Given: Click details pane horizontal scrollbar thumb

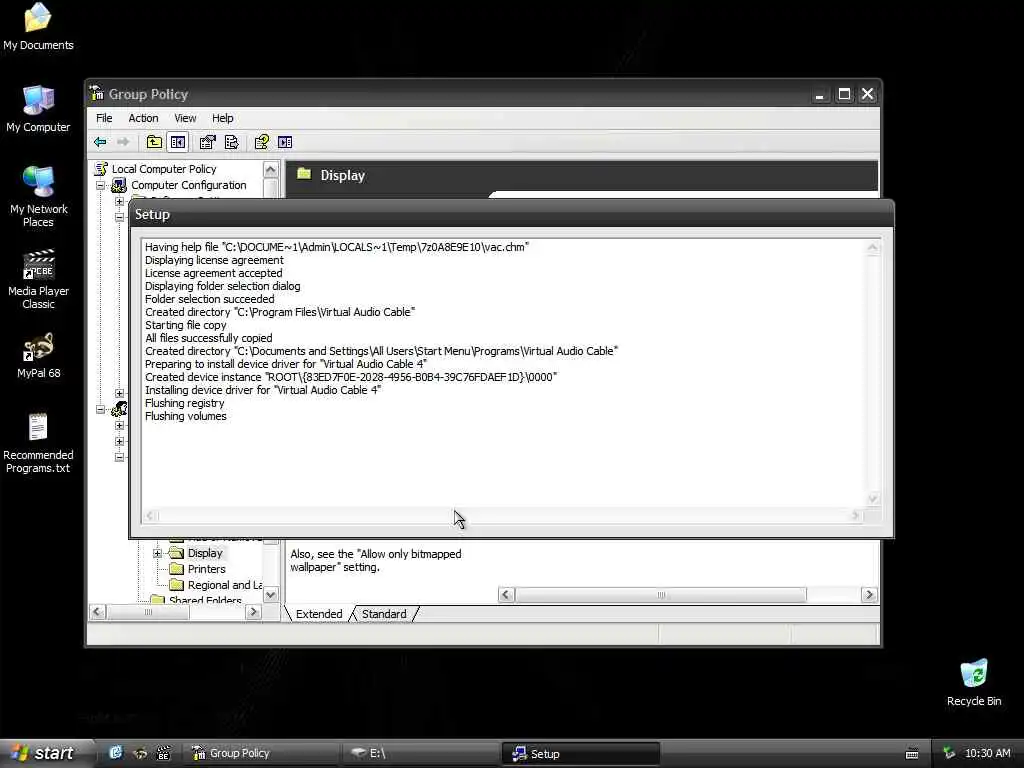Looking at the screenshot, I should point(661,594).
